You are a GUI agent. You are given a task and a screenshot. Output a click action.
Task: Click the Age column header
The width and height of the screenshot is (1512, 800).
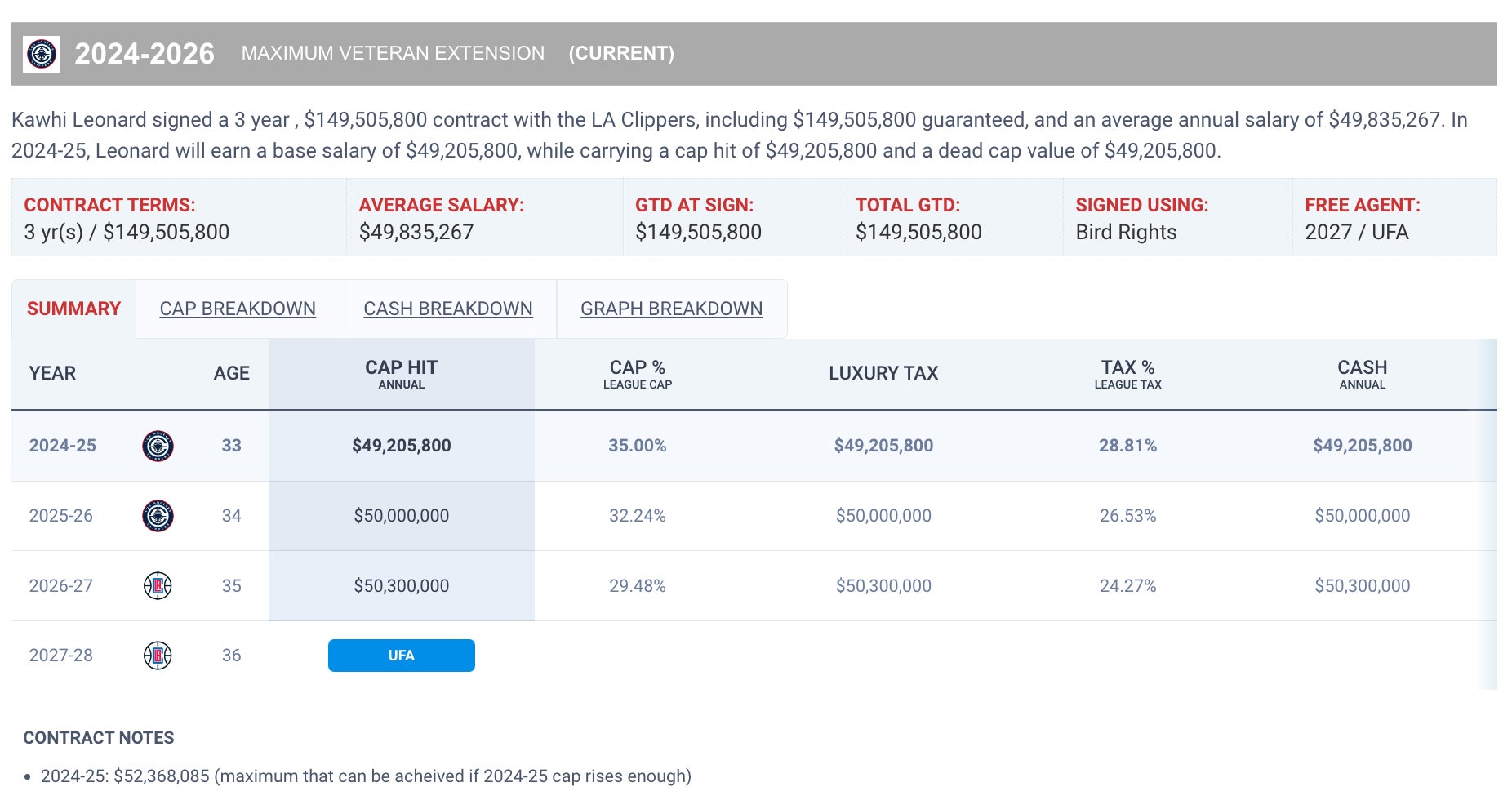point(231,374)
